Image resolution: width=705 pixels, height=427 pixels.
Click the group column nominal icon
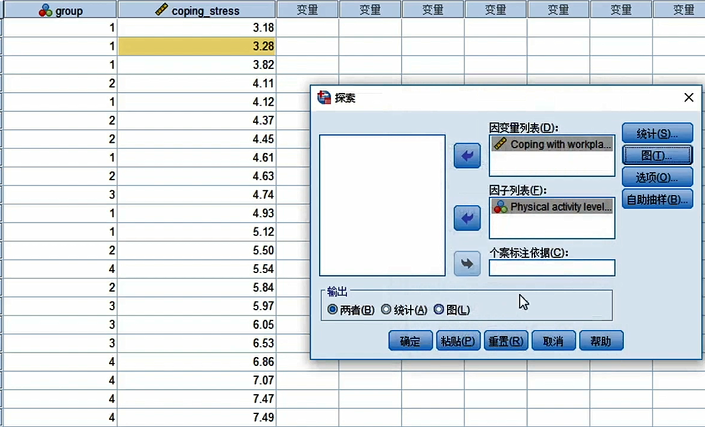click(x=45, y=10)
